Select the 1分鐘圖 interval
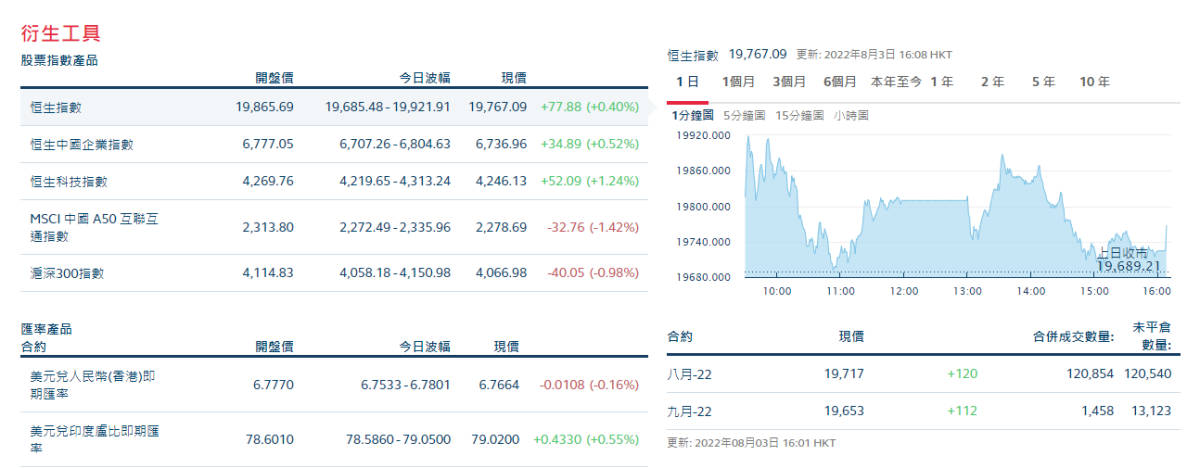 pyautogui.click(x=694, y=116)
